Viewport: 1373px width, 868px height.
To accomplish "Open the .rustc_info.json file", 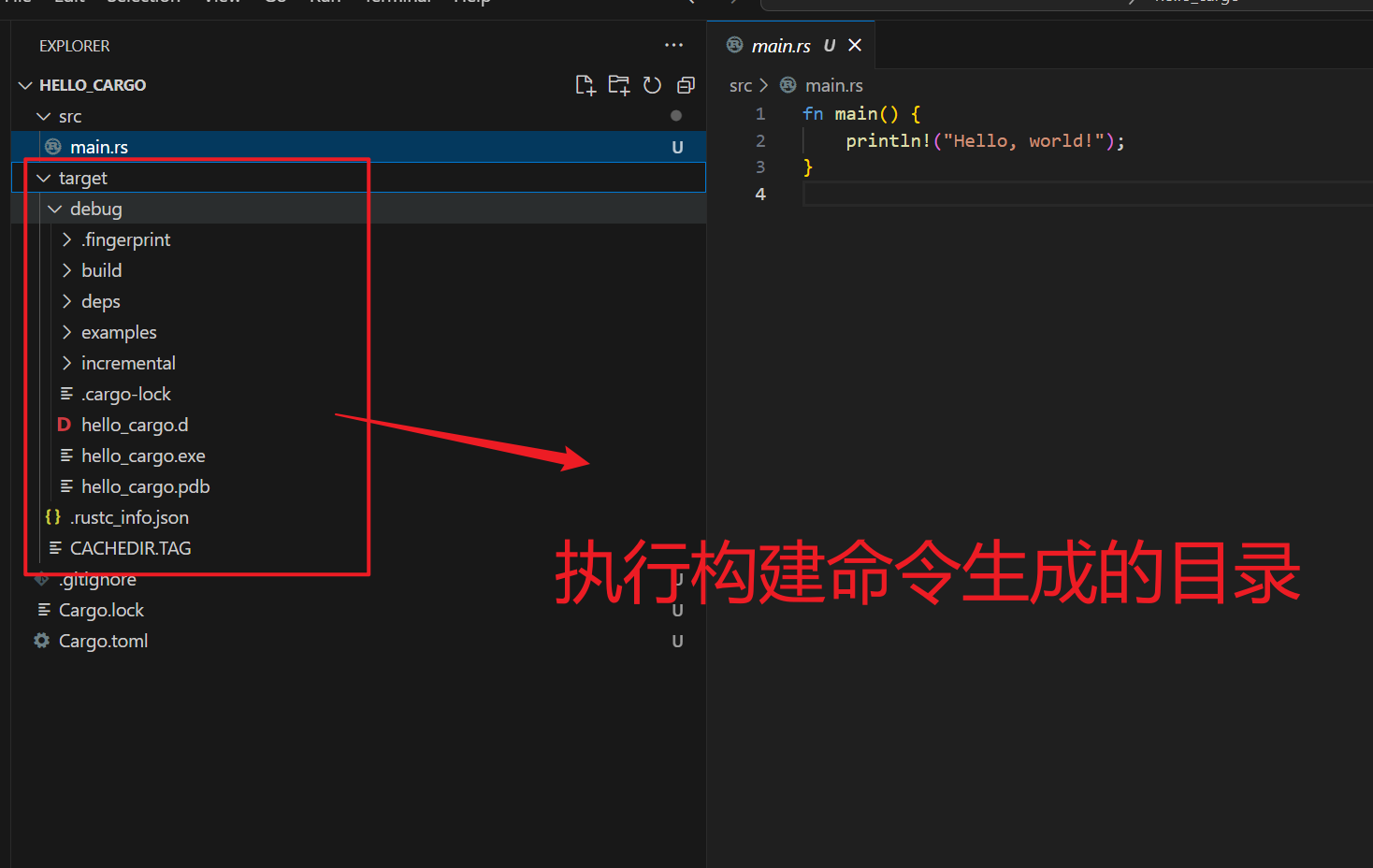I will [x=129, y=517].
